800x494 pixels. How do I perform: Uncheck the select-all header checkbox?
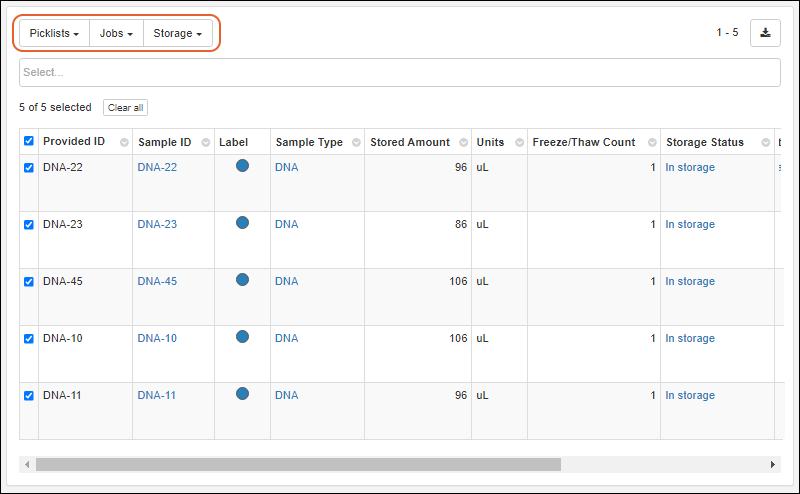tap(29, 142)
